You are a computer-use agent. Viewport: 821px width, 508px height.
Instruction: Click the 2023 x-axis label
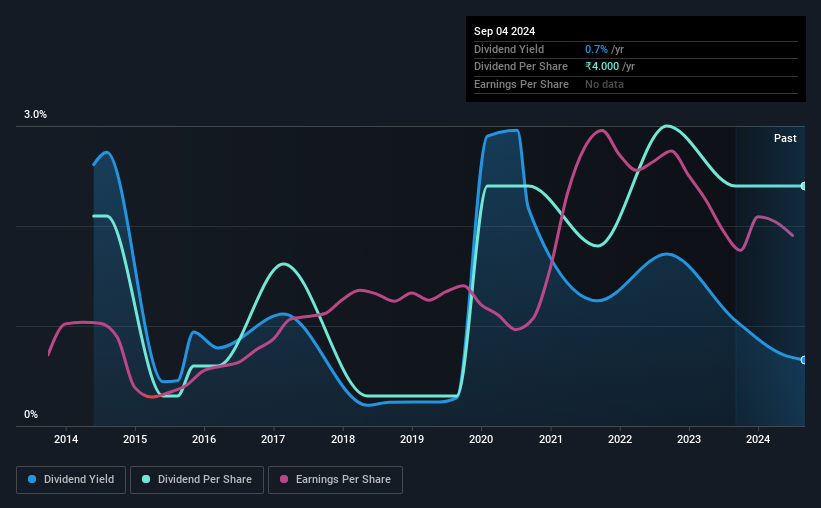689,439
